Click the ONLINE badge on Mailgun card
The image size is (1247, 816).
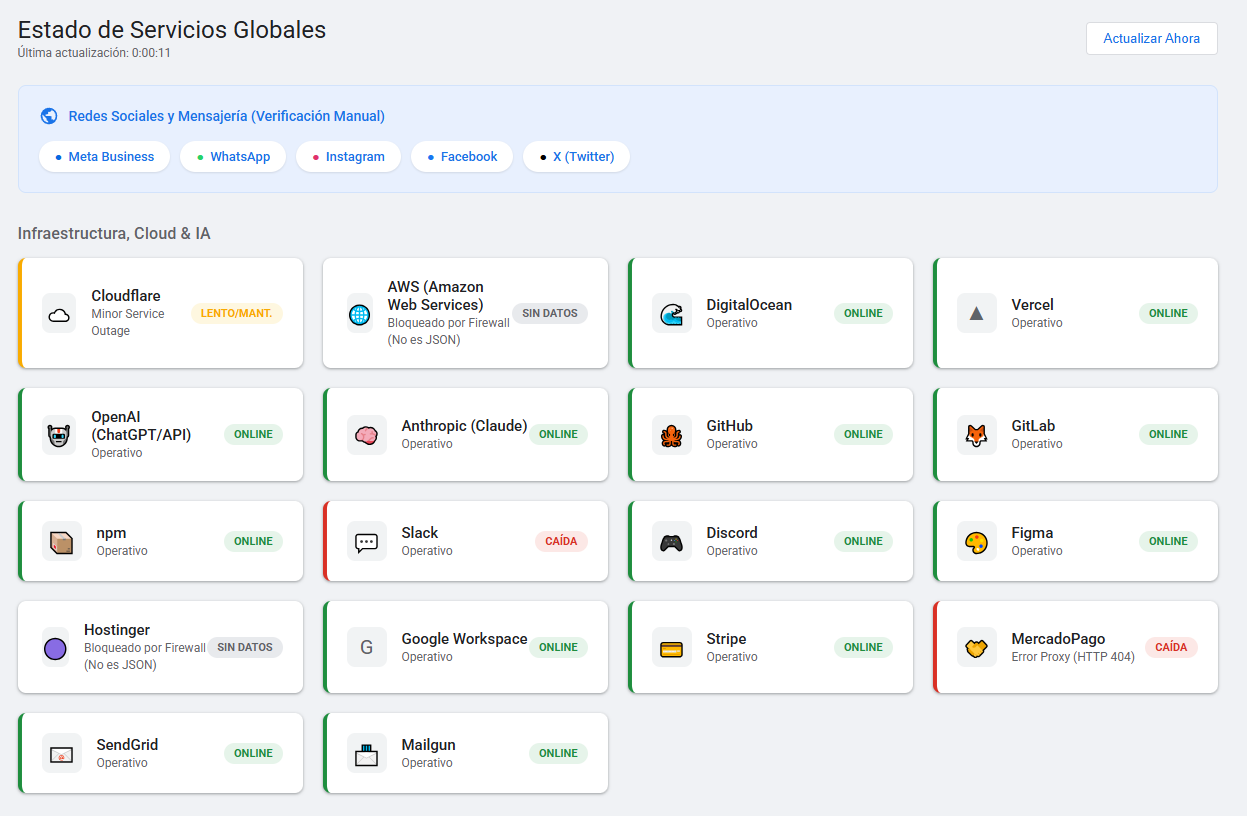point(558,754)
